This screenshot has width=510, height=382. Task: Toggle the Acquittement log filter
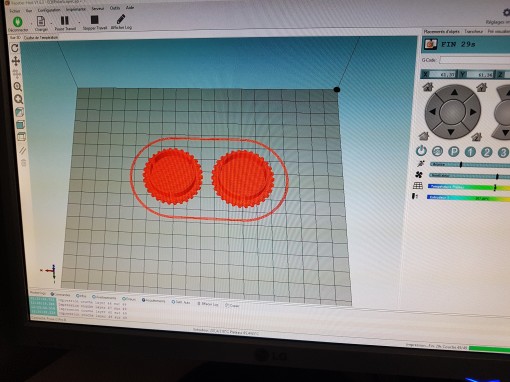click(153, 300)
